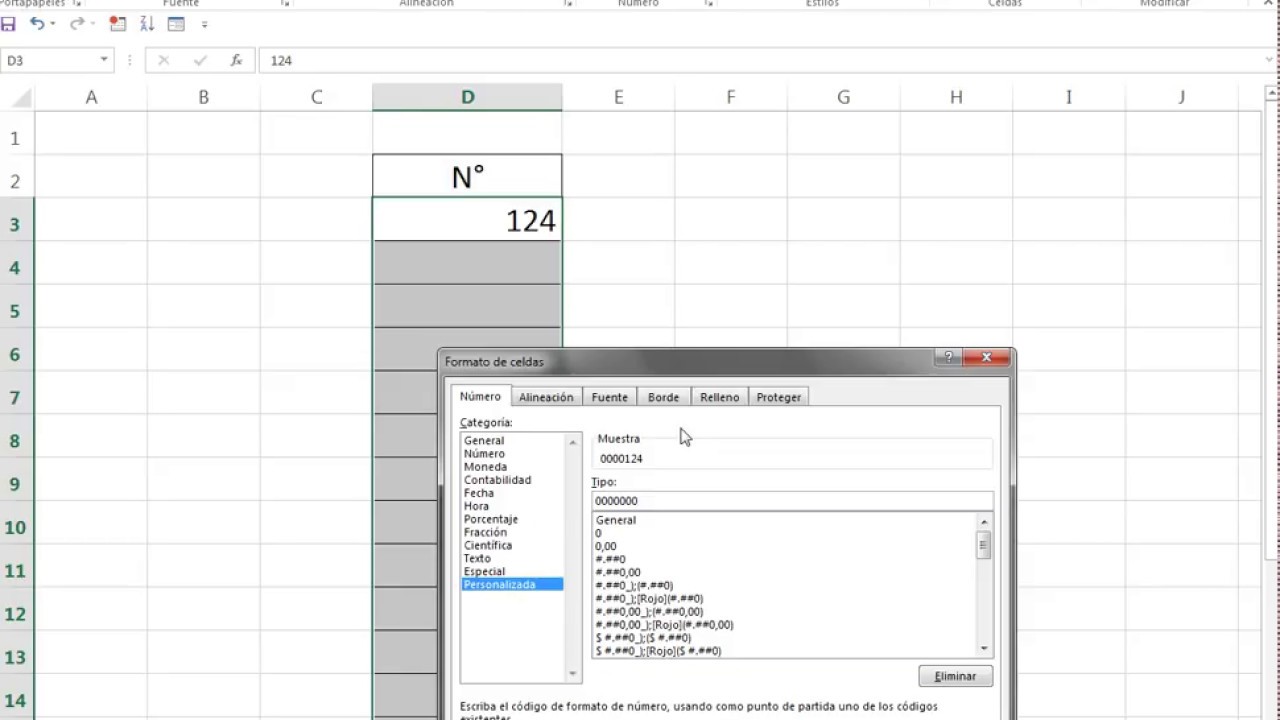Open the redo history dropdown arrow
Viewport: 1280px width, 720px height.
click(x=92, y=24)
